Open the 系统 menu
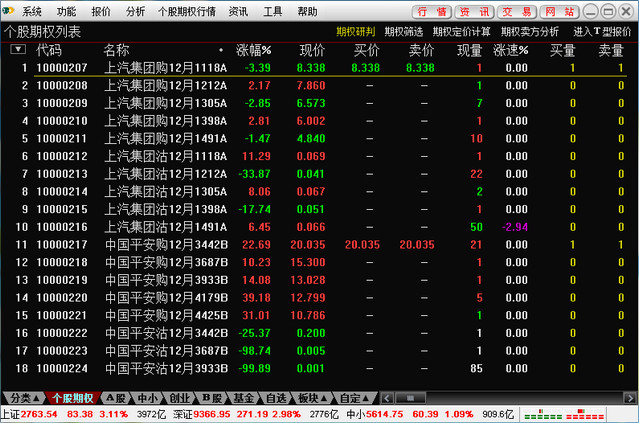This screenshot has height=423, width=639. (x=32, y=11)
